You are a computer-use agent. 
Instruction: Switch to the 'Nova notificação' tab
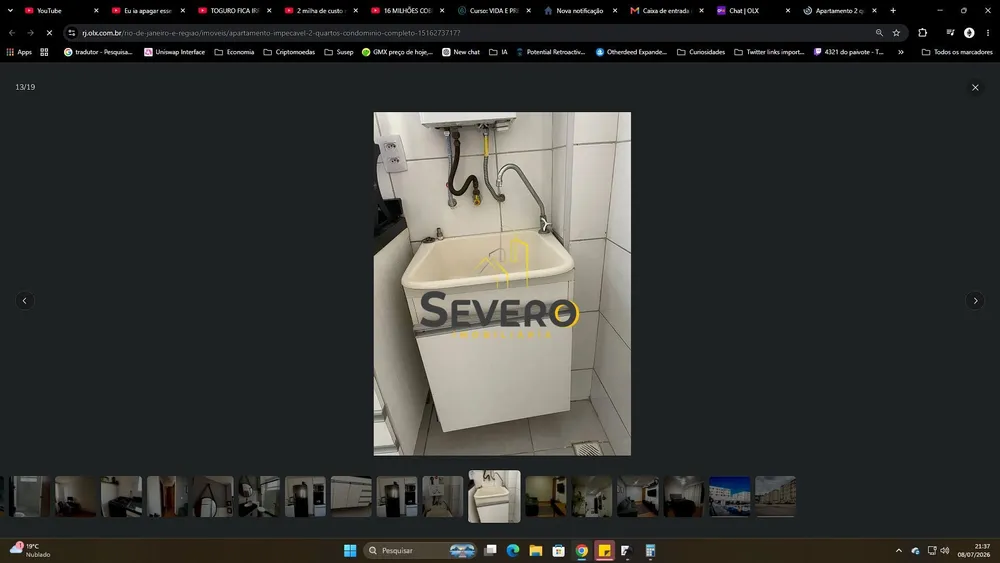point(578,10)
